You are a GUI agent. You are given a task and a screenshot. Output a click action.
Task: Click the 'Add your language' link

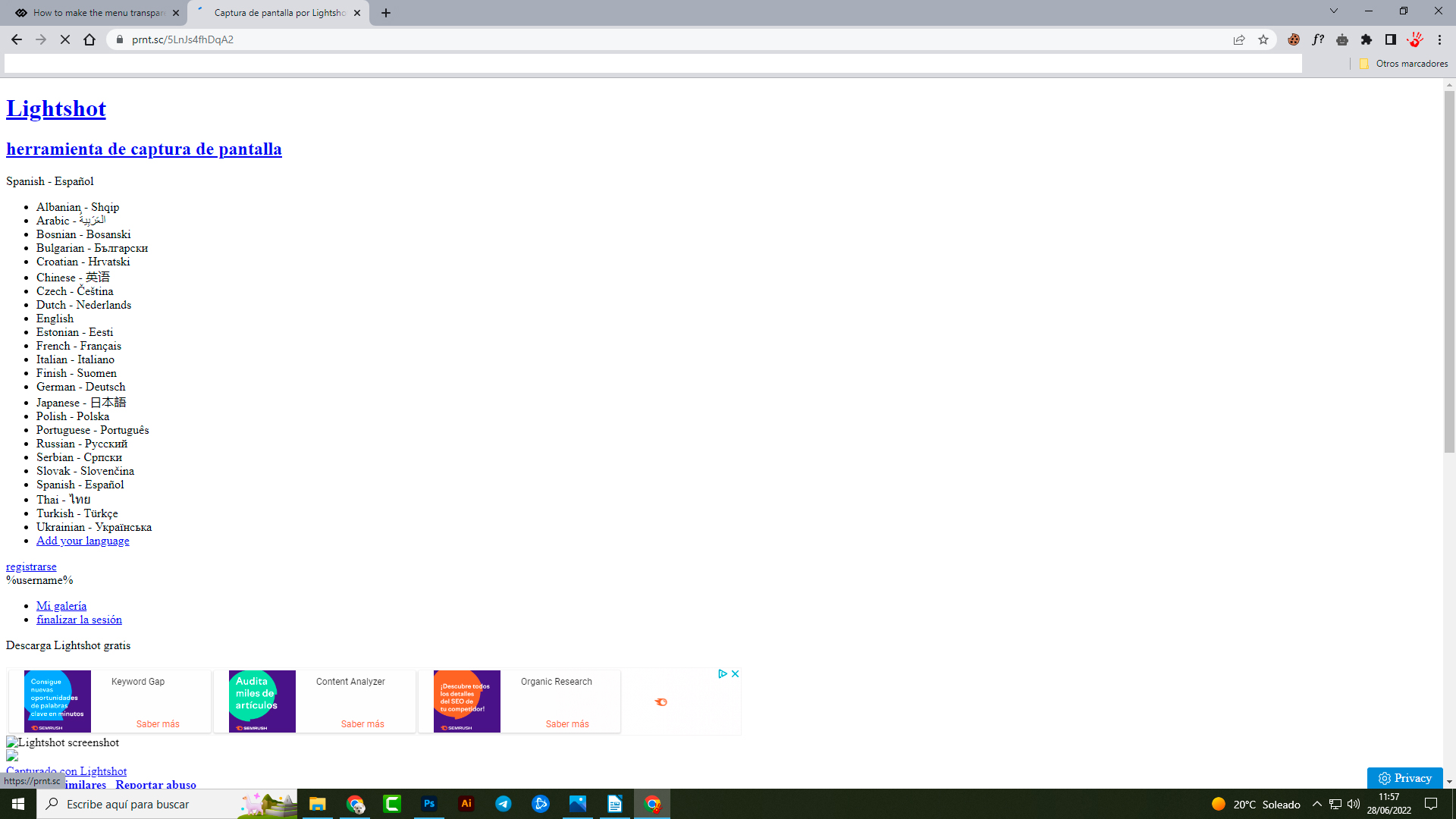[x=83, y=541]
